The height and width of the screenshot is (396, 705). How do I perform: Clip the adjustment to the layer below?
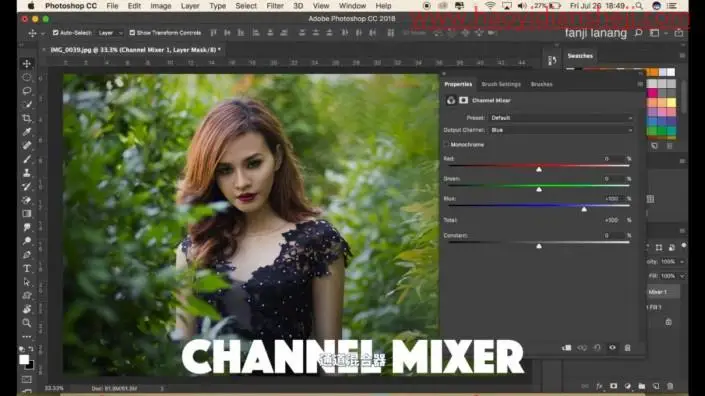[x=567, y=347]
